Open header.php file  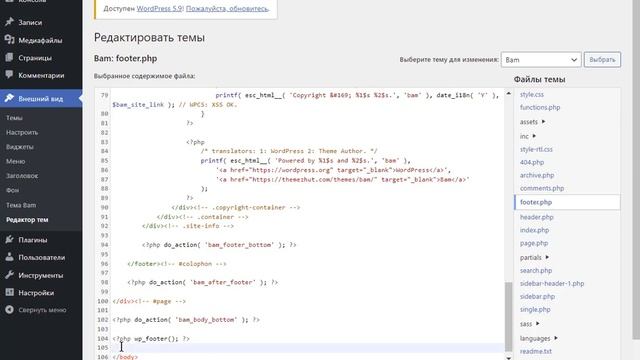(x=536, y=217)
